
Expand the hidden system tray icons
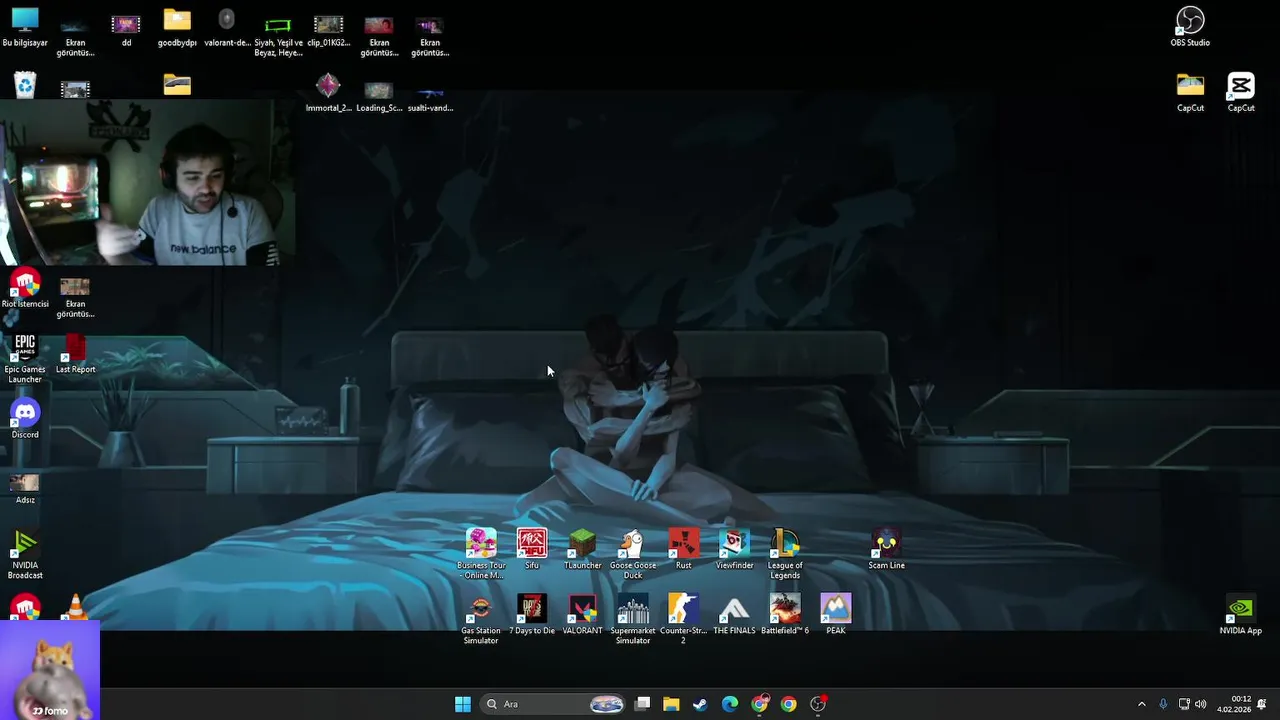tap(1142, 704)
